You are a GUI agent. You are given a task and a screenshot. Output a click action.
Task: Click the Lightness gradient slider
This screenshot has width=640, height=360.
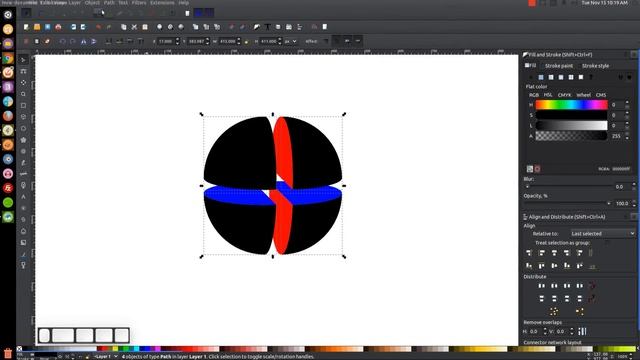click(571, 126)
